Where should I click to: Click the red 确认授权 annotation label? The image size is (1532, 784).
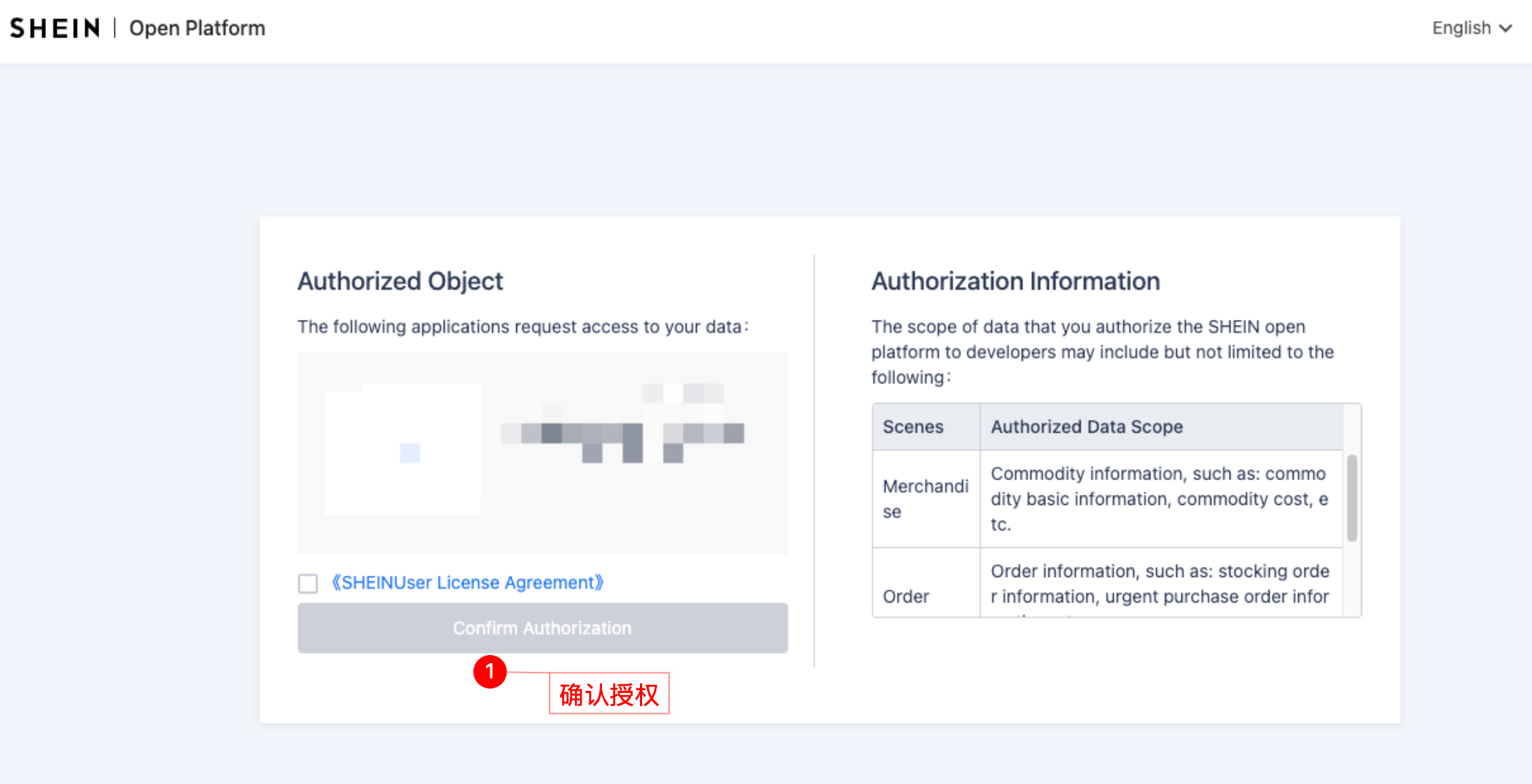[x=609, y=694]
